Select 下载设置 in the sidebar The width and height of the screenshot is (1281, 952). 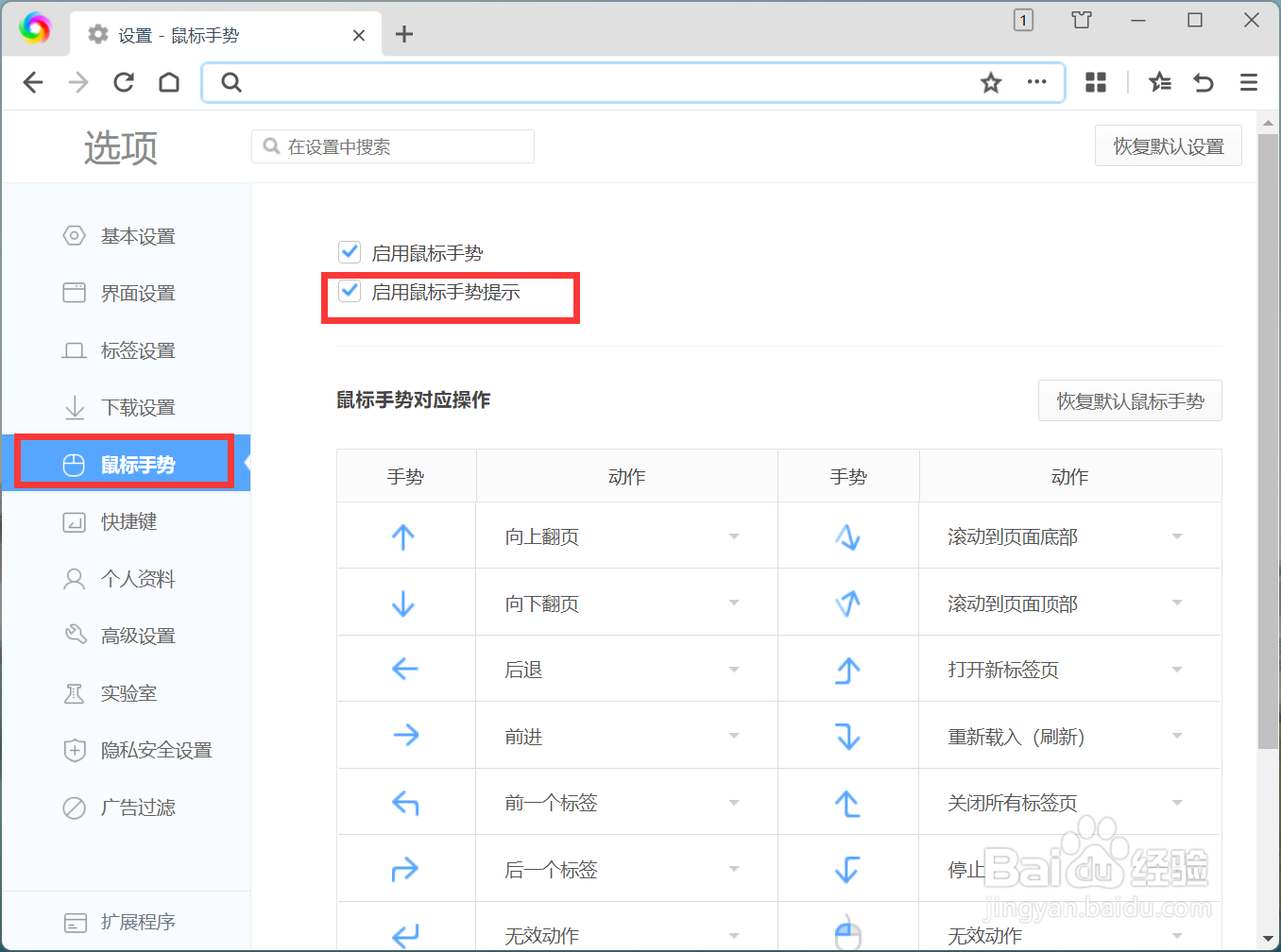(140, 407)
